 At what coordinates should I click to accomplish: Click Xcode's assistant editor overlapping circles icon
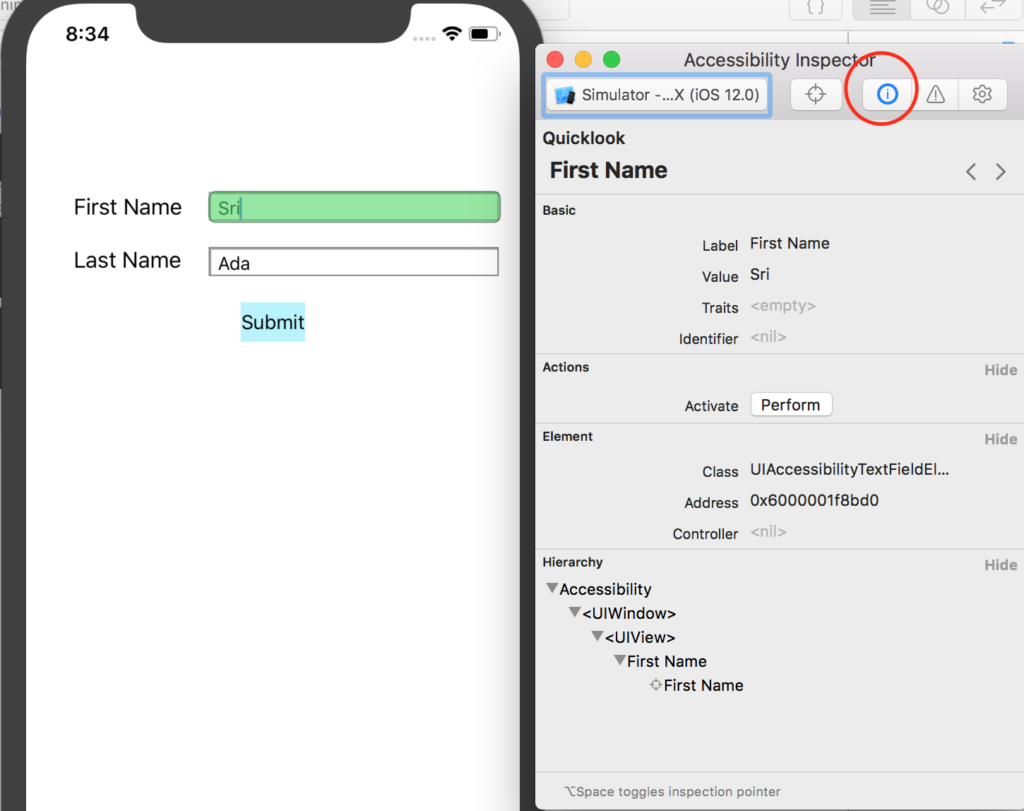pos(937,8)
